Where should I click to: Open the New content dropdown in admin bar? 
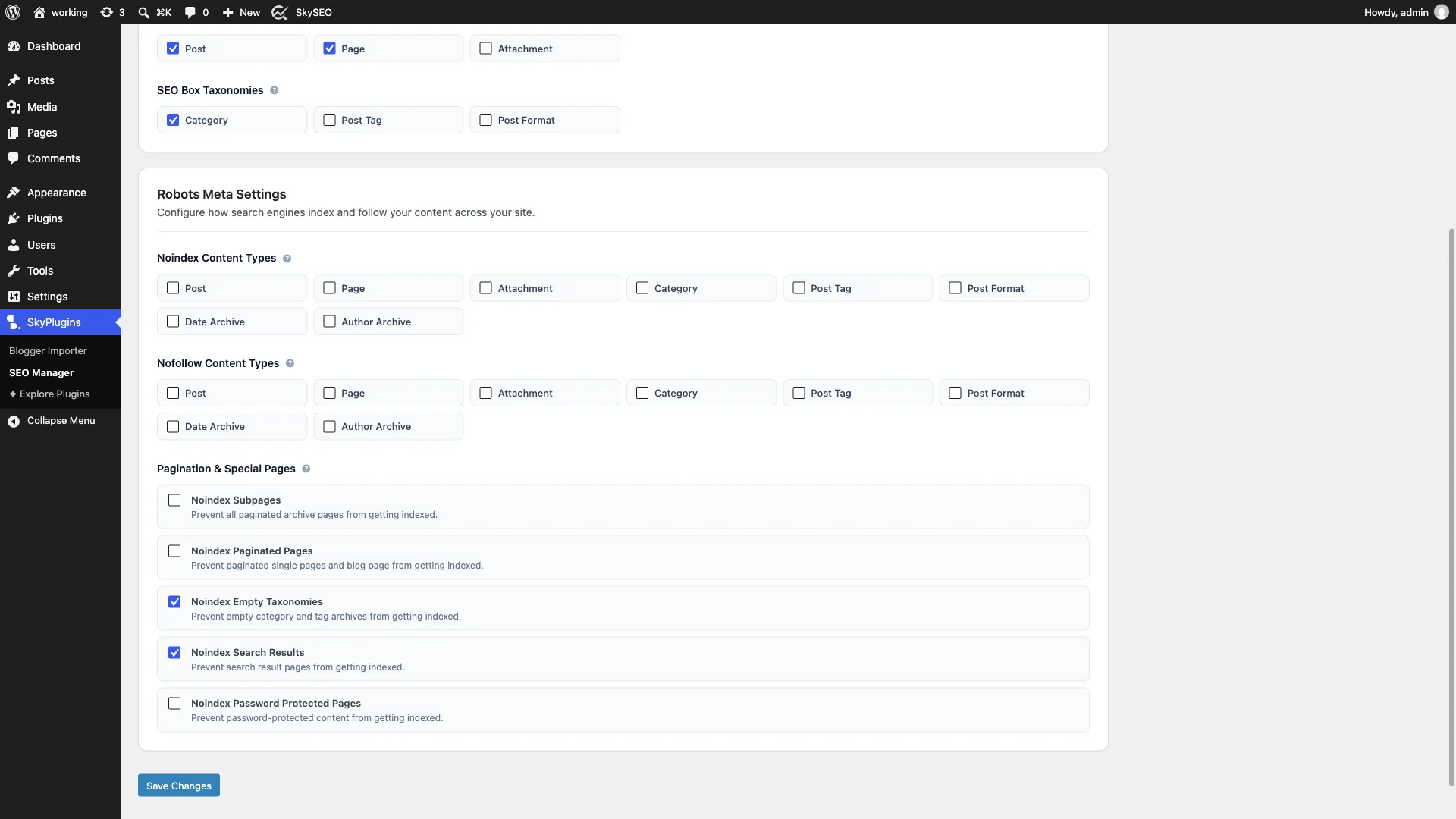pos(241,12)
